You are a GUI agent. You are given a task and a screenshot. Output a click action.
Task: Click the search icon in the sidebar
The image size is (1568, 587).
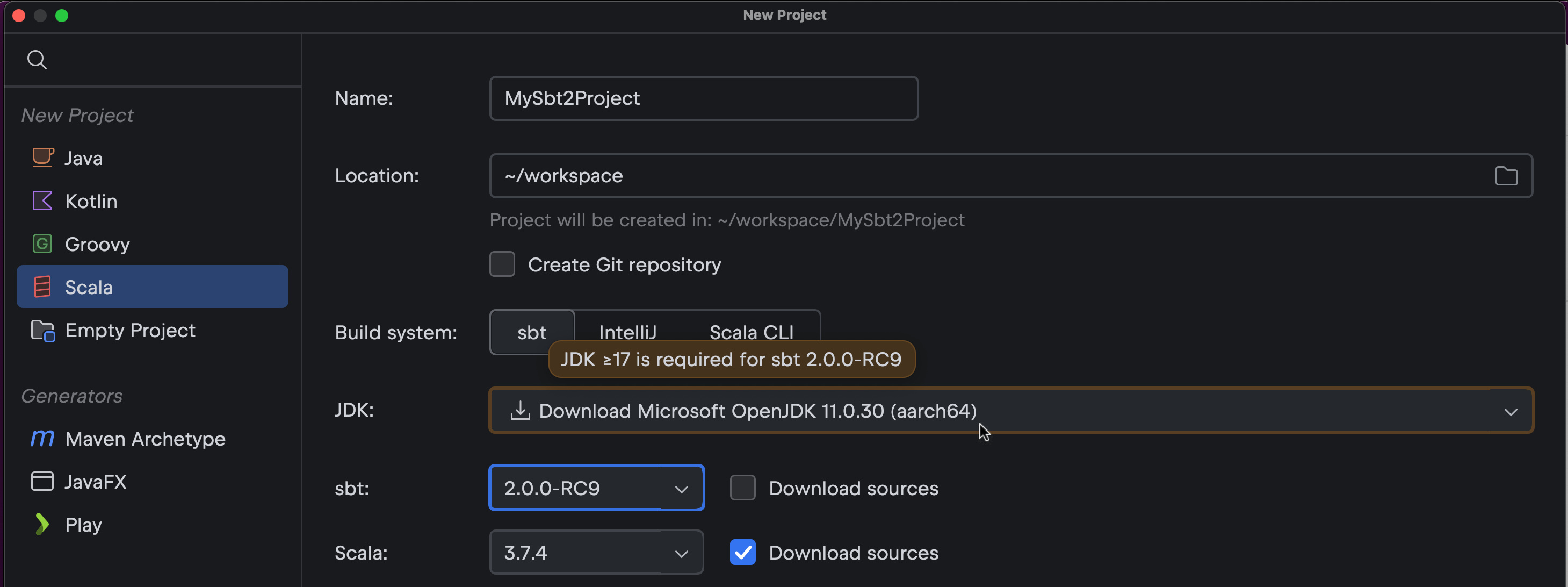coord(37,59)
